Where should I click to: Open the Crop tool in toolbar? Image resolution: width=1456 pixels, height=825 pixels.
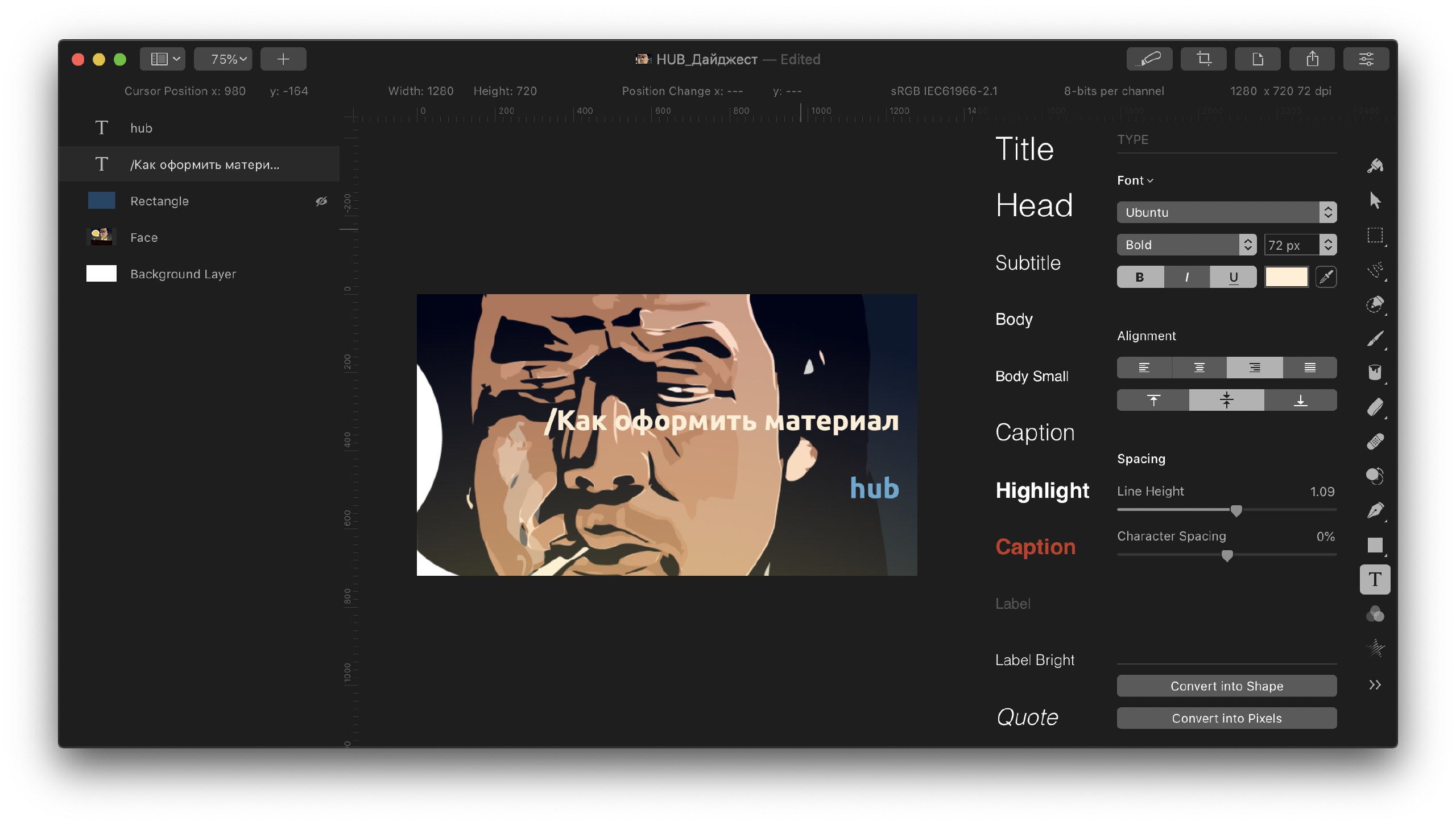click(1203, 59)
